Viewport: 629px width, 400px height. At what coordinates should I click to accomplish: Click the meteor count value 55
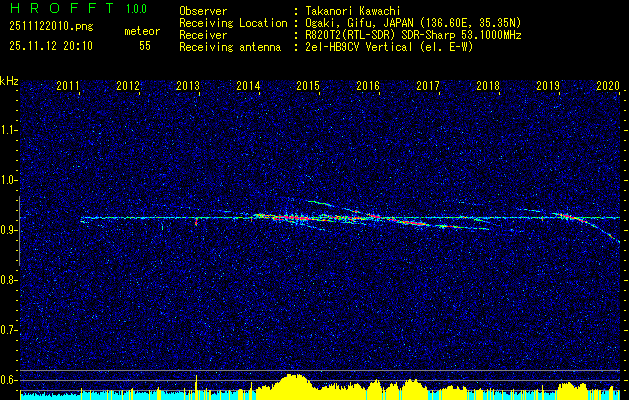145,46
